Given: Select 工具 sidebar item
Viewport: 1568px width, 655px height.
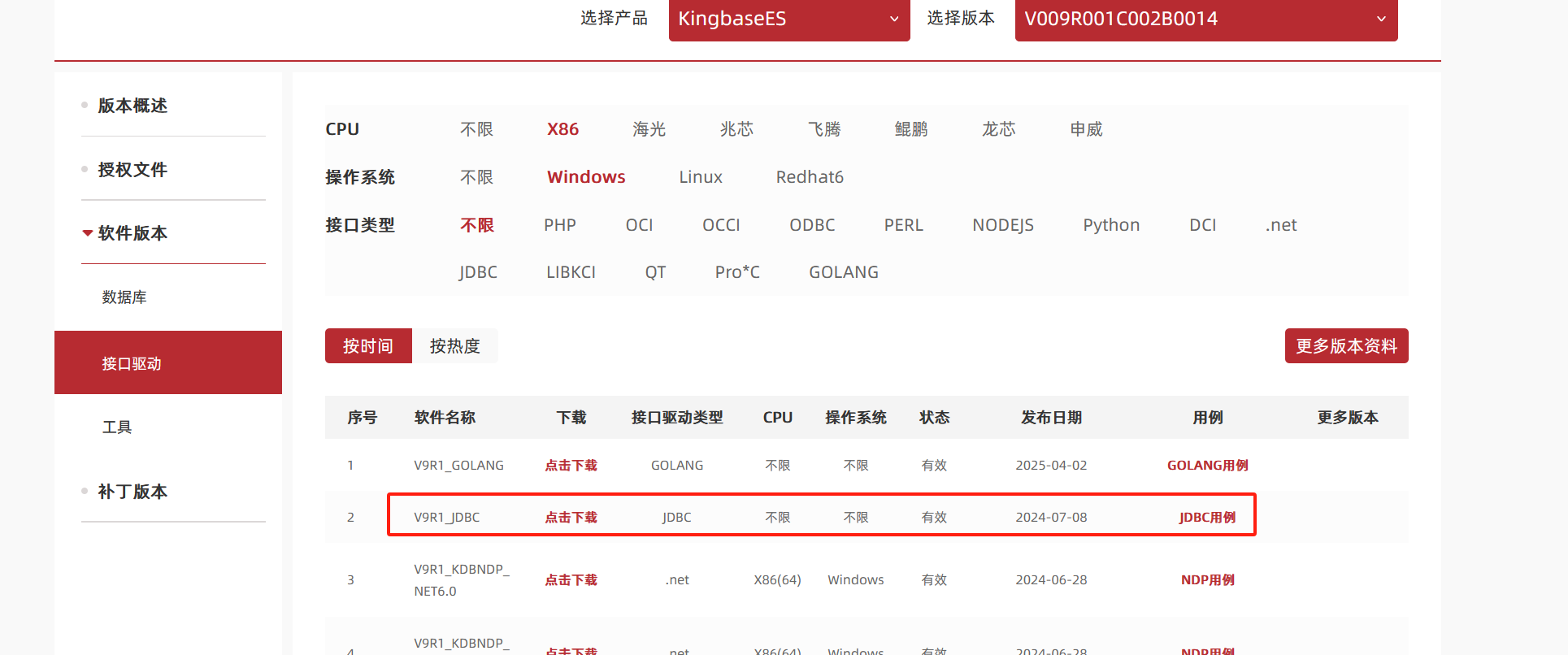Looking at the screenshot, I should coord(117,427).
